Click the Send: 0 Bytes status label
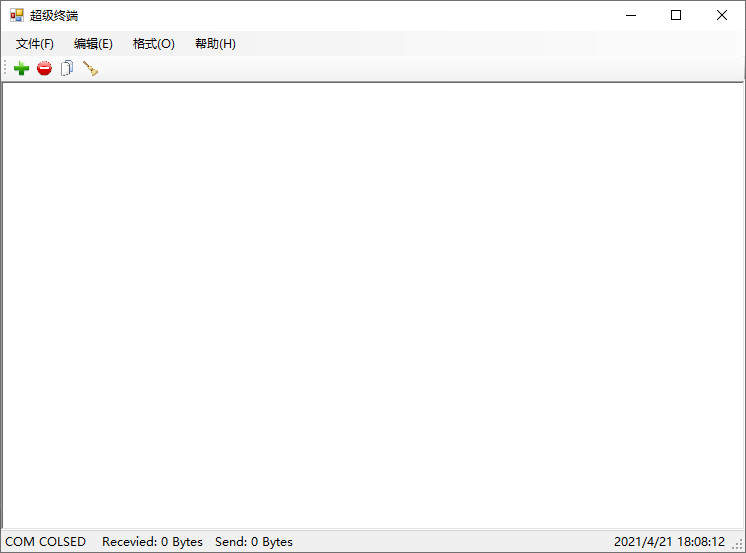Screen dimensions: 746x553 [x=254, y=542]
